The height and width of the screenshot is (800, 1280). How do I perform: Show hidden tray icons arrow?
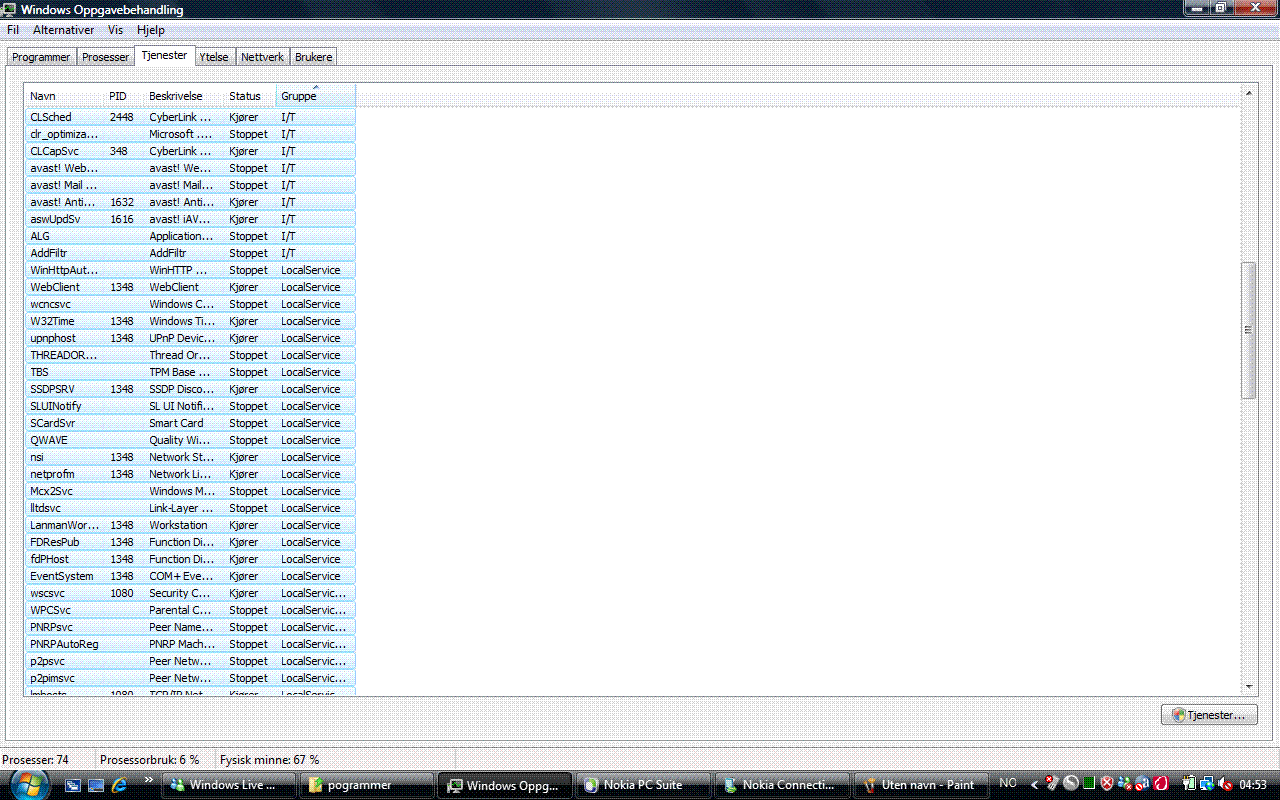(1034, 785)
